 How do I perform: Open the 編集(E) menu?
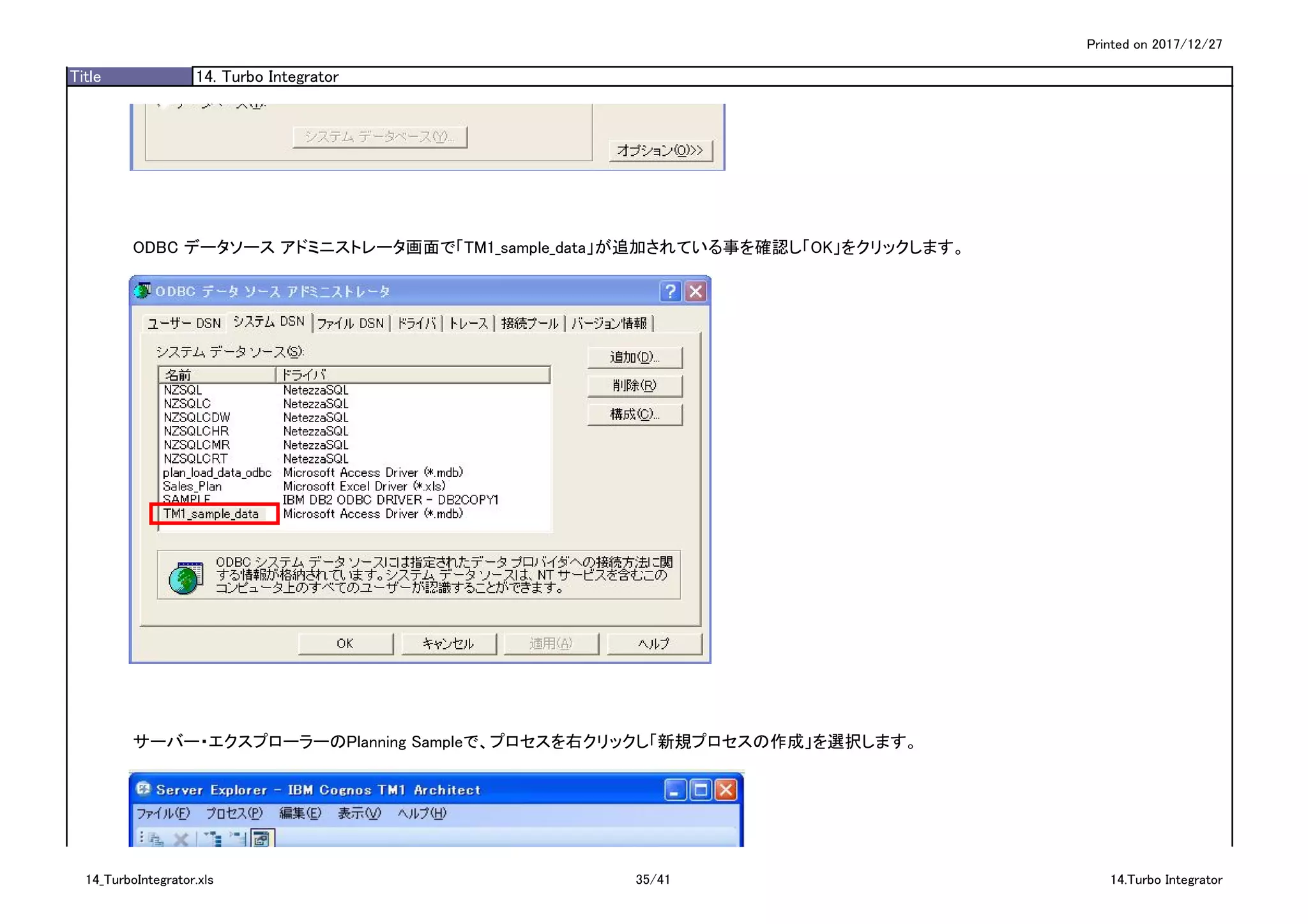[x=300, y=814]
